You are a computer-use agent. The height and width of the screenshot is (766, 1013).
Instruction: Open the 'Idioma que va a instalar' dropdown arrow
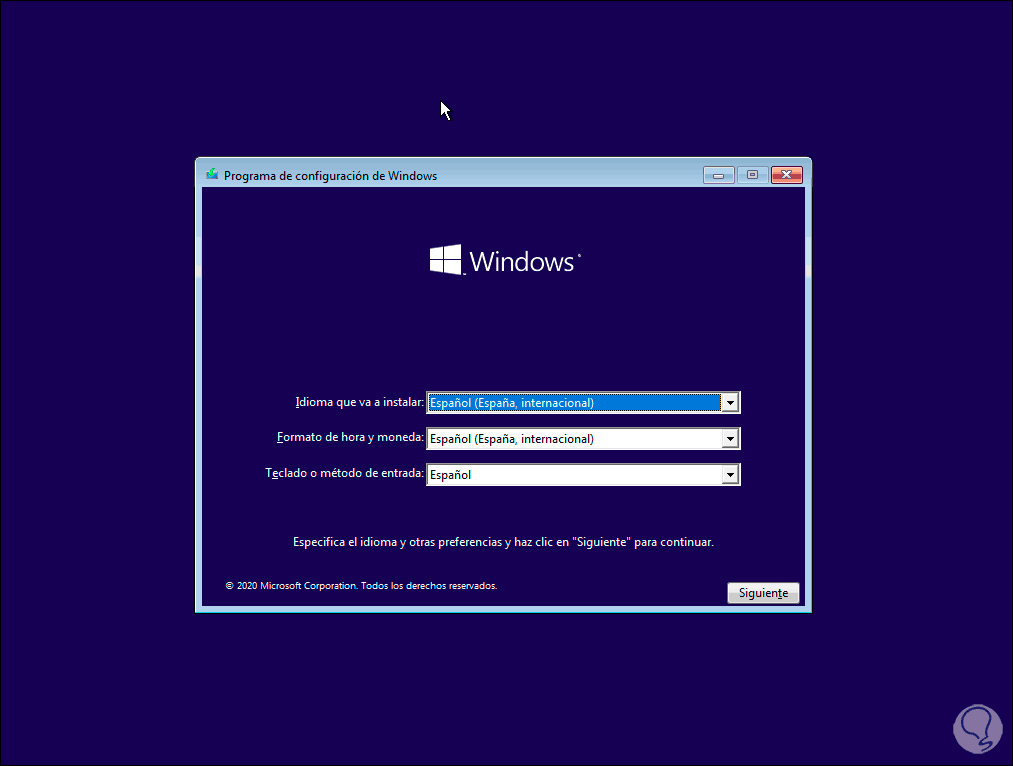(x=730, y=403)
